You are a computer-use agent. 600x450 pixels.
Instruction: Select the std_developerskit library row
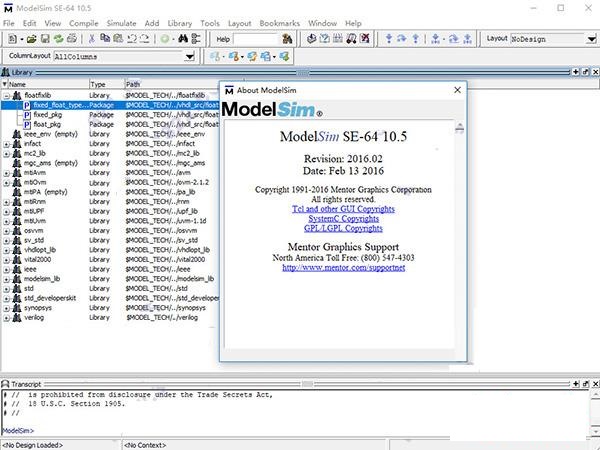click(110, 298)
